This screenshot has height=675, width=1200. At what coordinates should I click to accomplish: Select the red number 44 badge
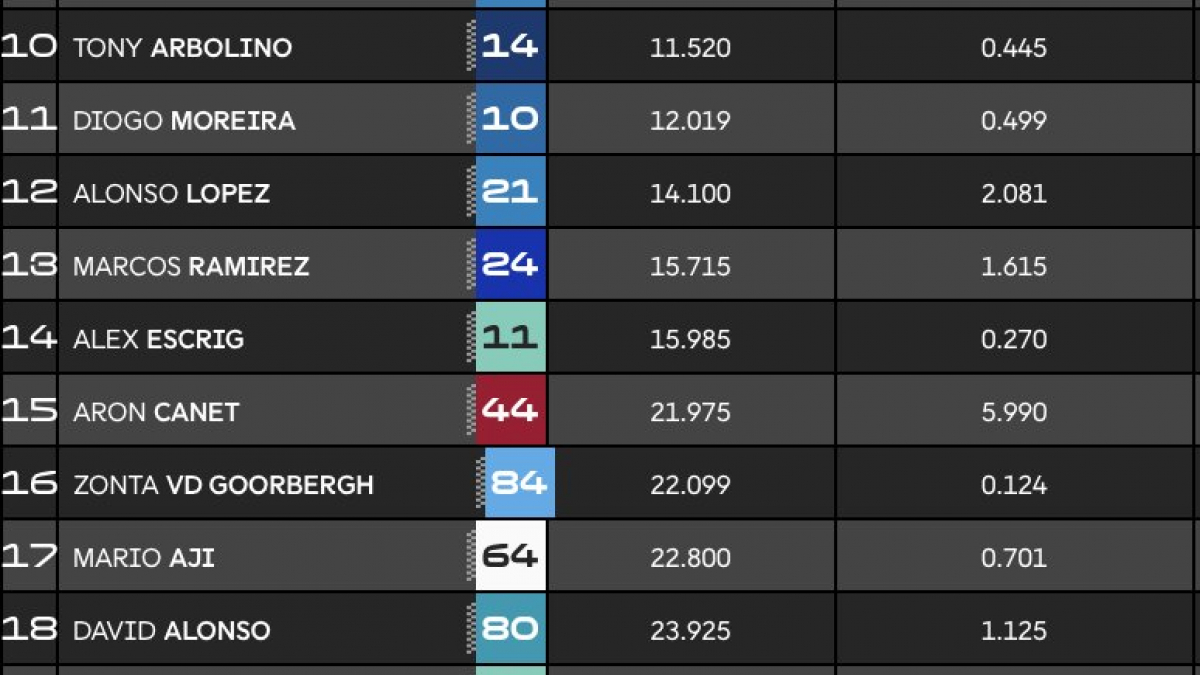(510, 411)
